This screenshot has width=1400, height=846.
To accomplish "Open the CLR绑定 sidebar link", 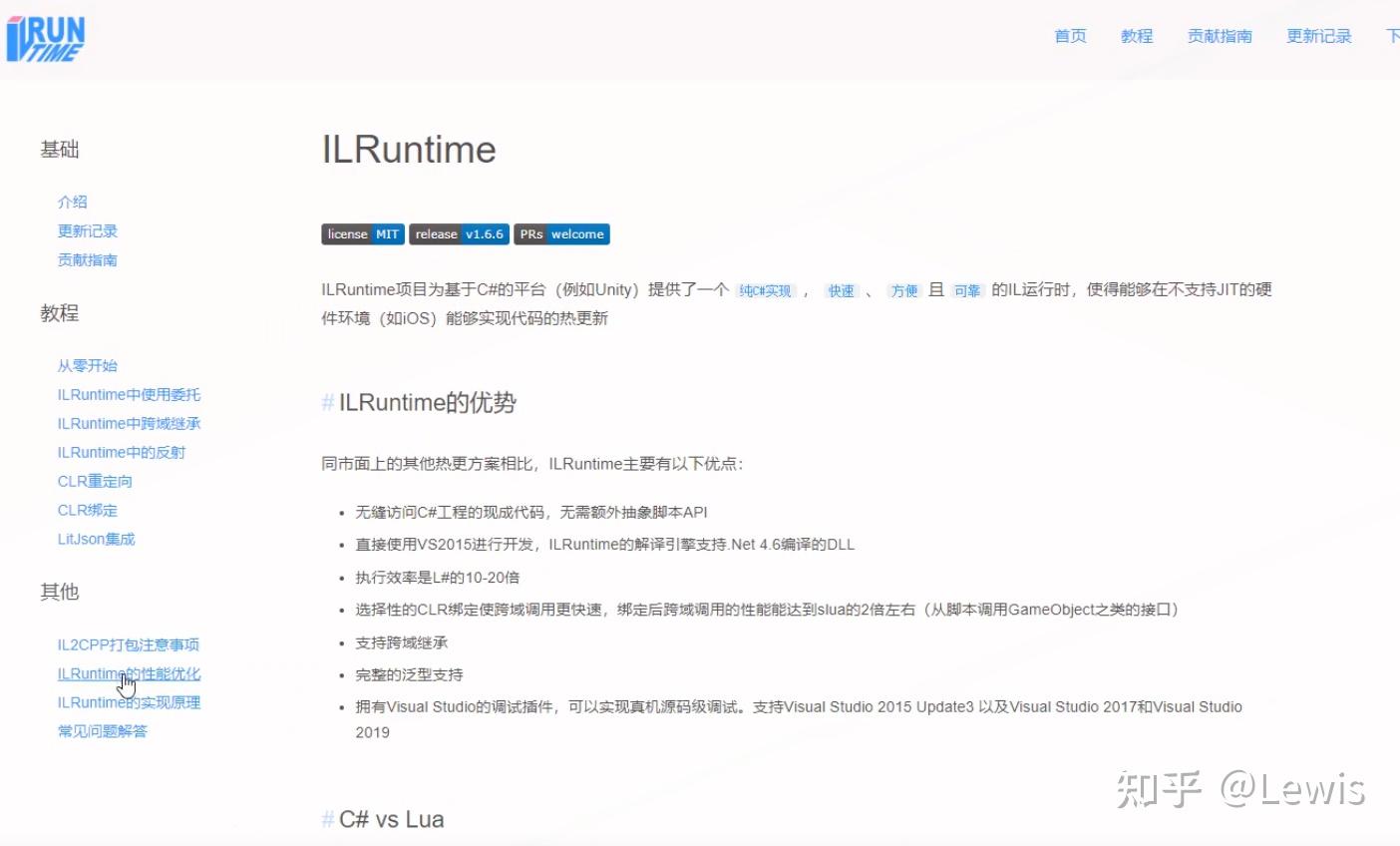I will point(86,510).
